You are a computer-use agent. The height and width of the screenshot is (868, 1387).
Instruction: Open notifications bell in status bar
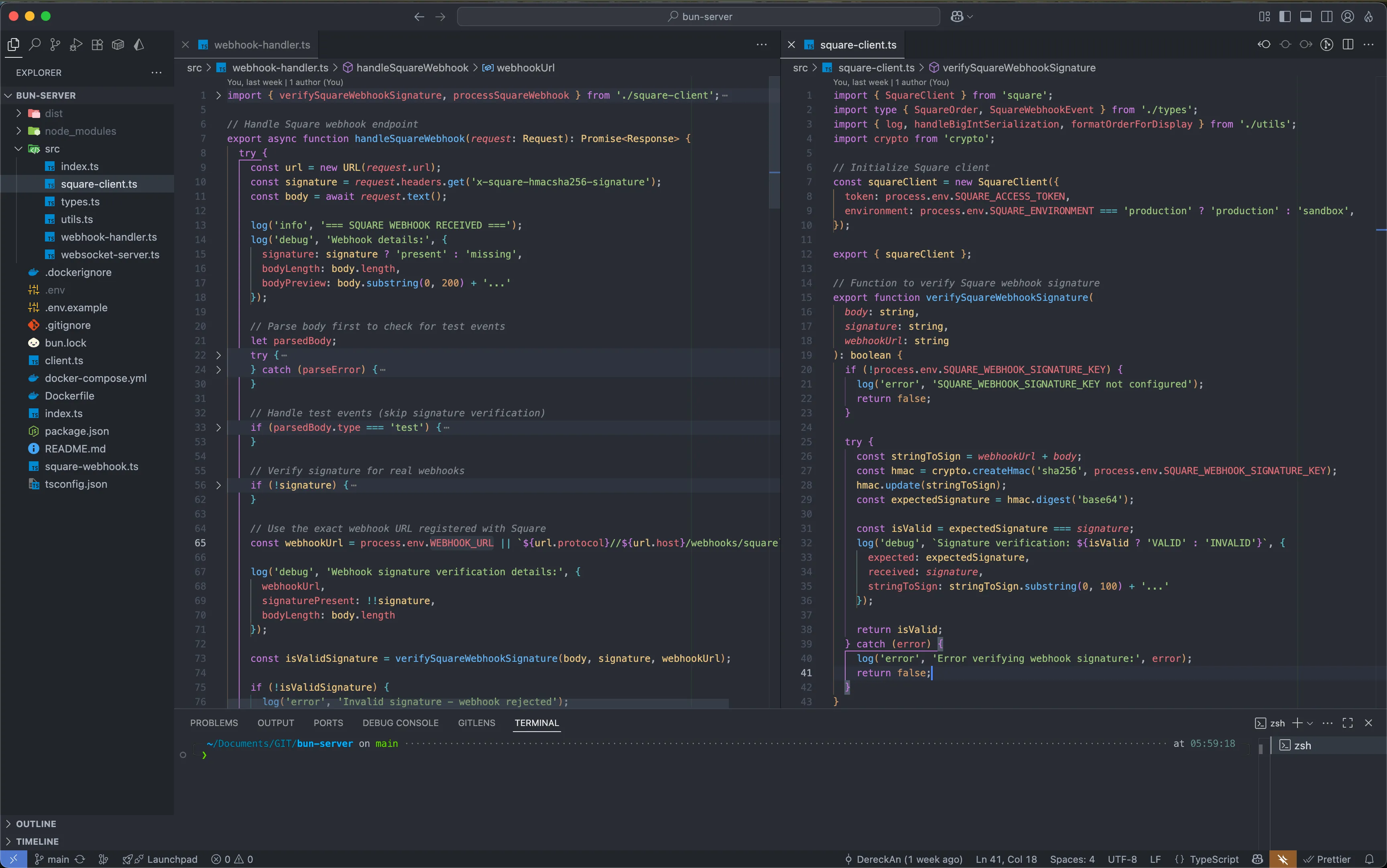(x=1370, y=859)
